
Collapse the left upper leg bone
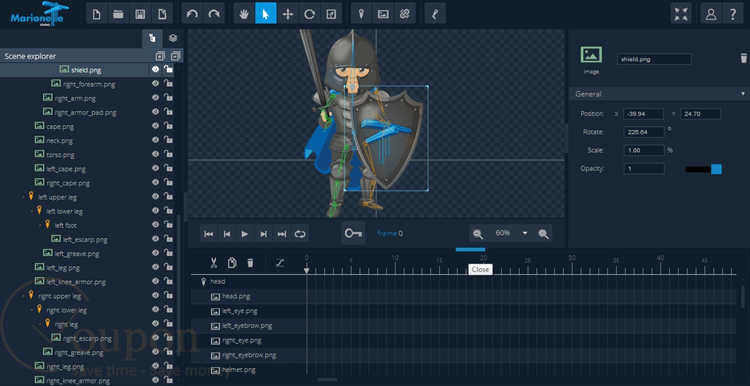coord(24,197)
